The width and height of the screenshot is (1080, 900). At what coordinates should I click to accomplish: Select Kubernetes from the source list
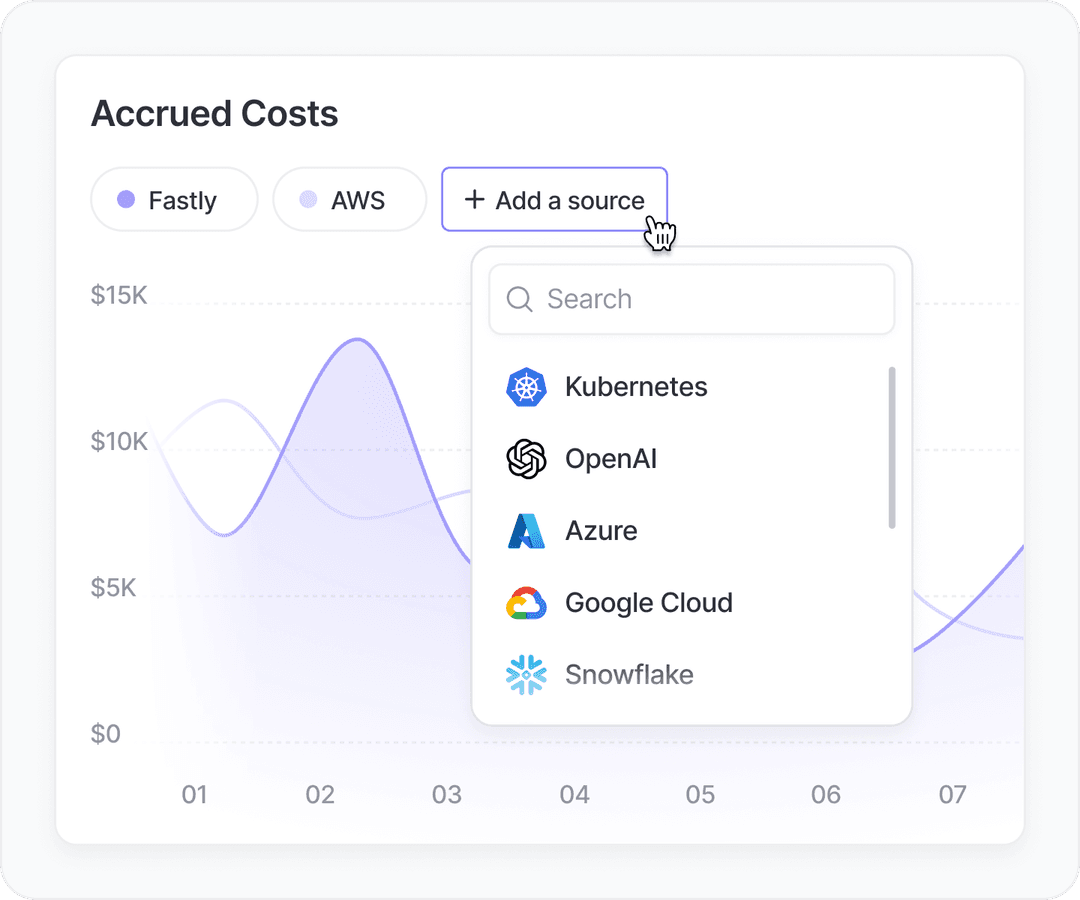click(636, 387)
